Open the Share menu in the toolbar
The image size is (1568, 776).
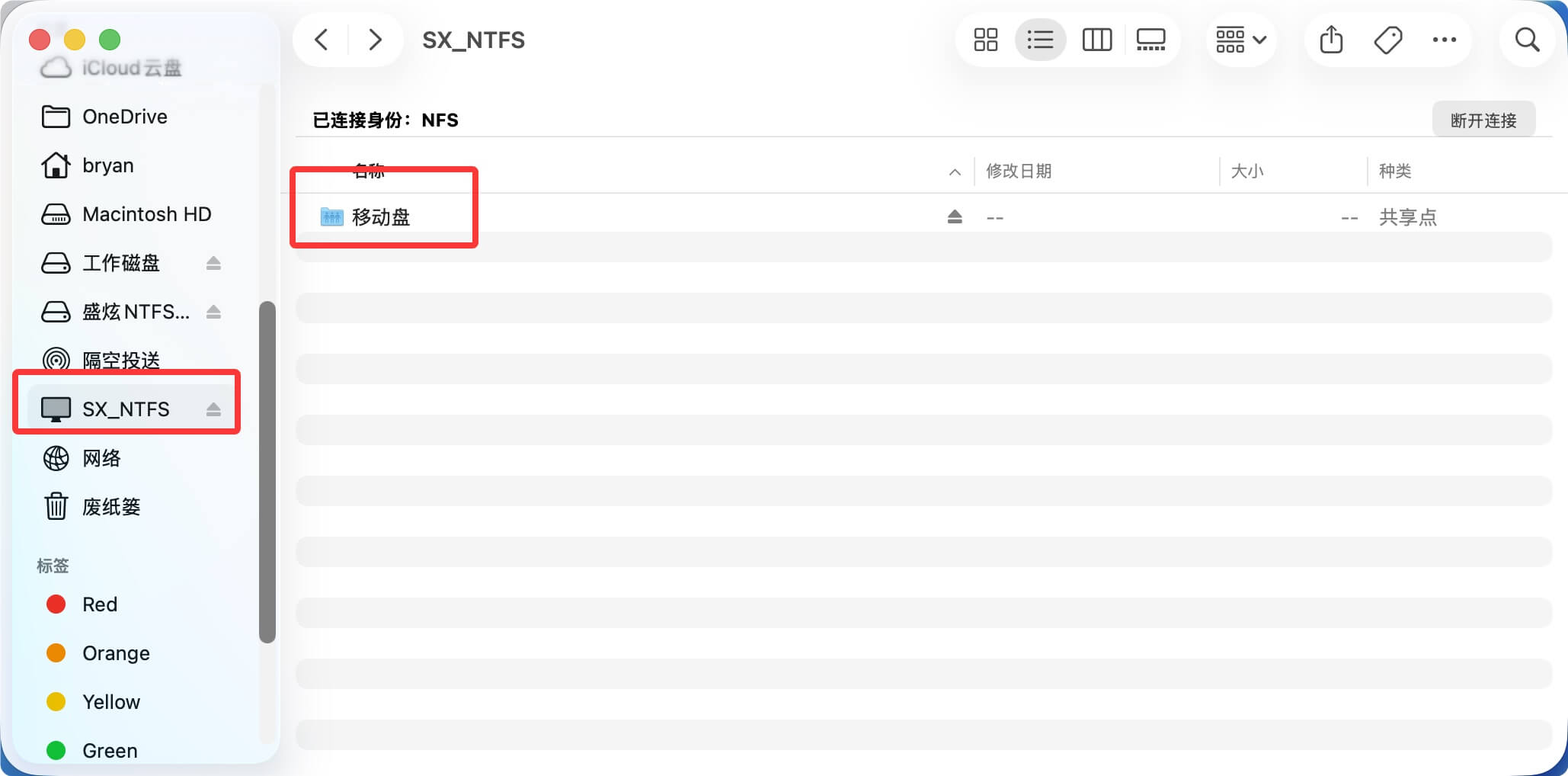[1330, 40]
